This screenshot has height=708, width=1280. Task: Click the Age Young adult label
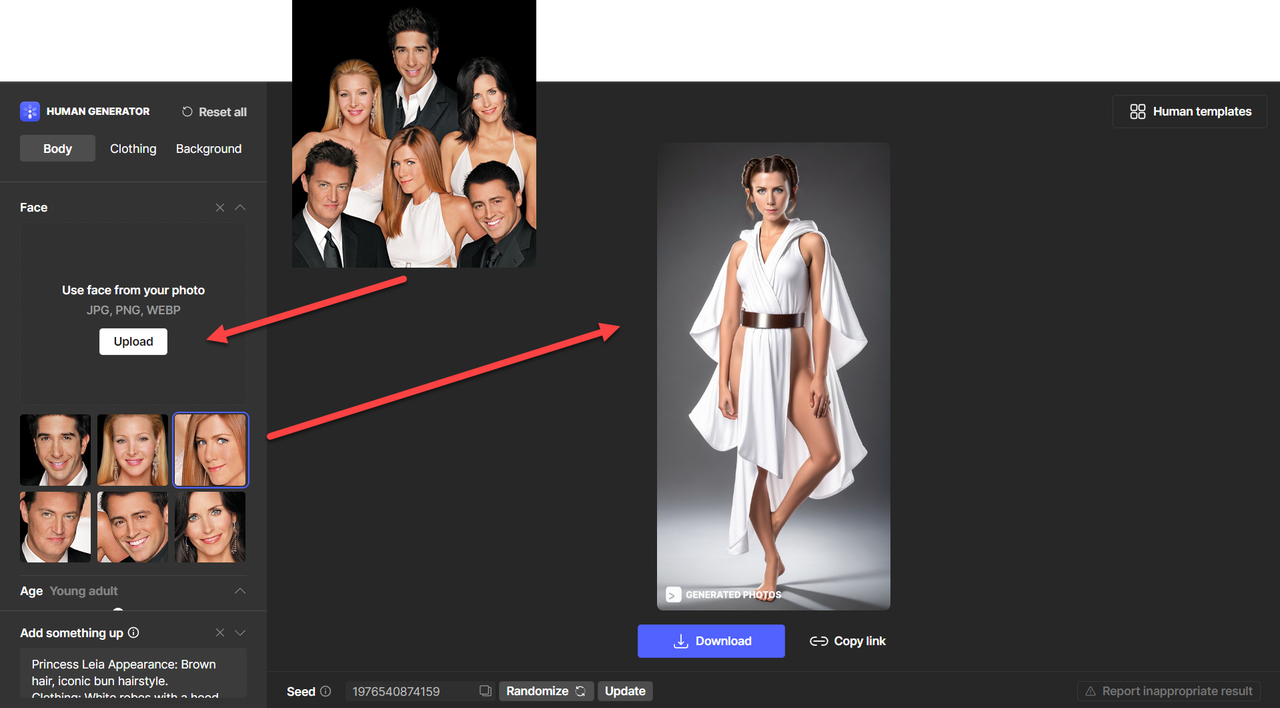click(x=69, y=591)
